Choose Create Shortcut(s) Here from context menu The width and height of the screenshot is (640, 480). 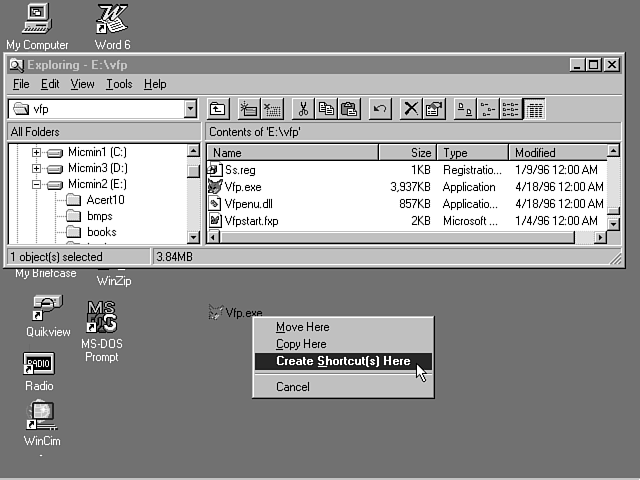(343, 361)
